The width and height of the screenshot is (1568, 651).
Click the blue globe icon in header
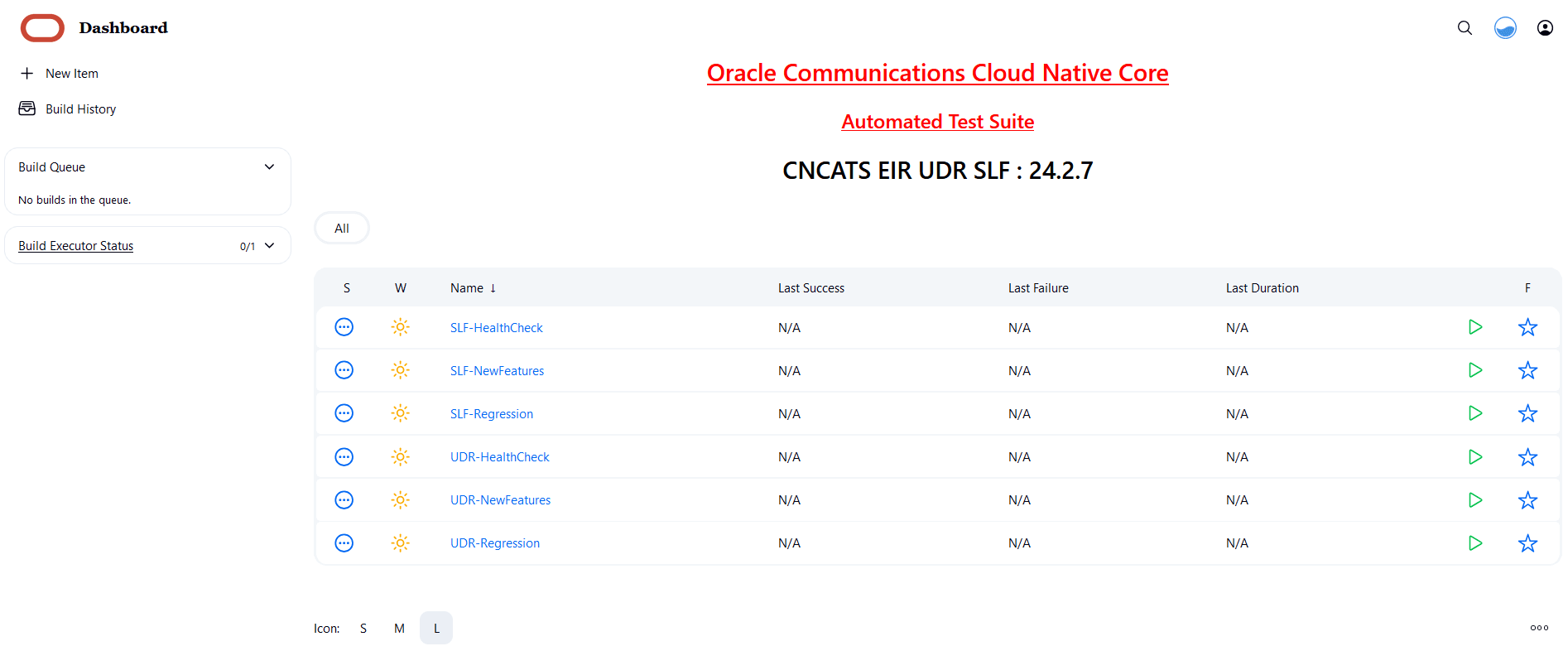point(1505,28)
